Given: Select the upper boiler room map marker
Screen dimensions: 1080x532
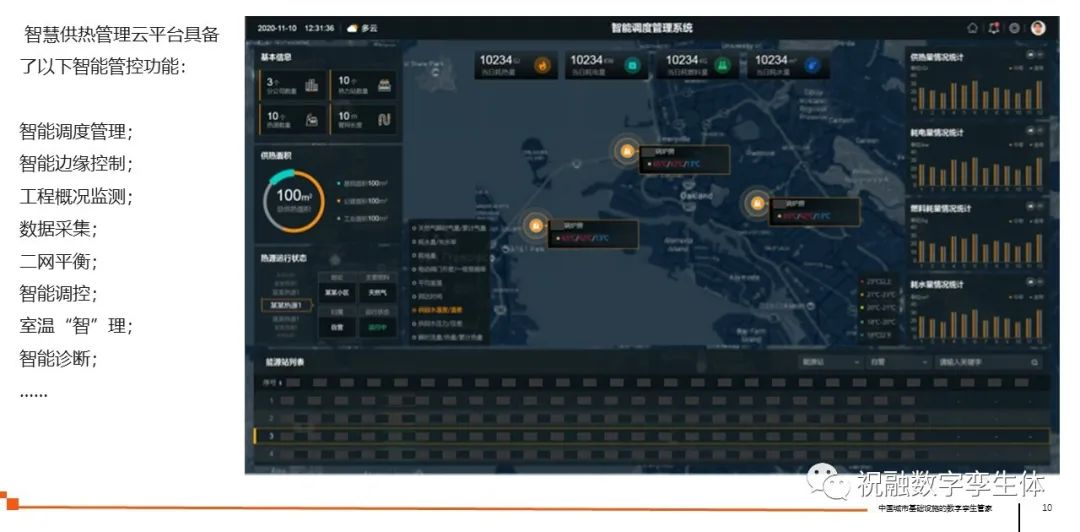Looking at the screenshot, I should coord(626,151).
